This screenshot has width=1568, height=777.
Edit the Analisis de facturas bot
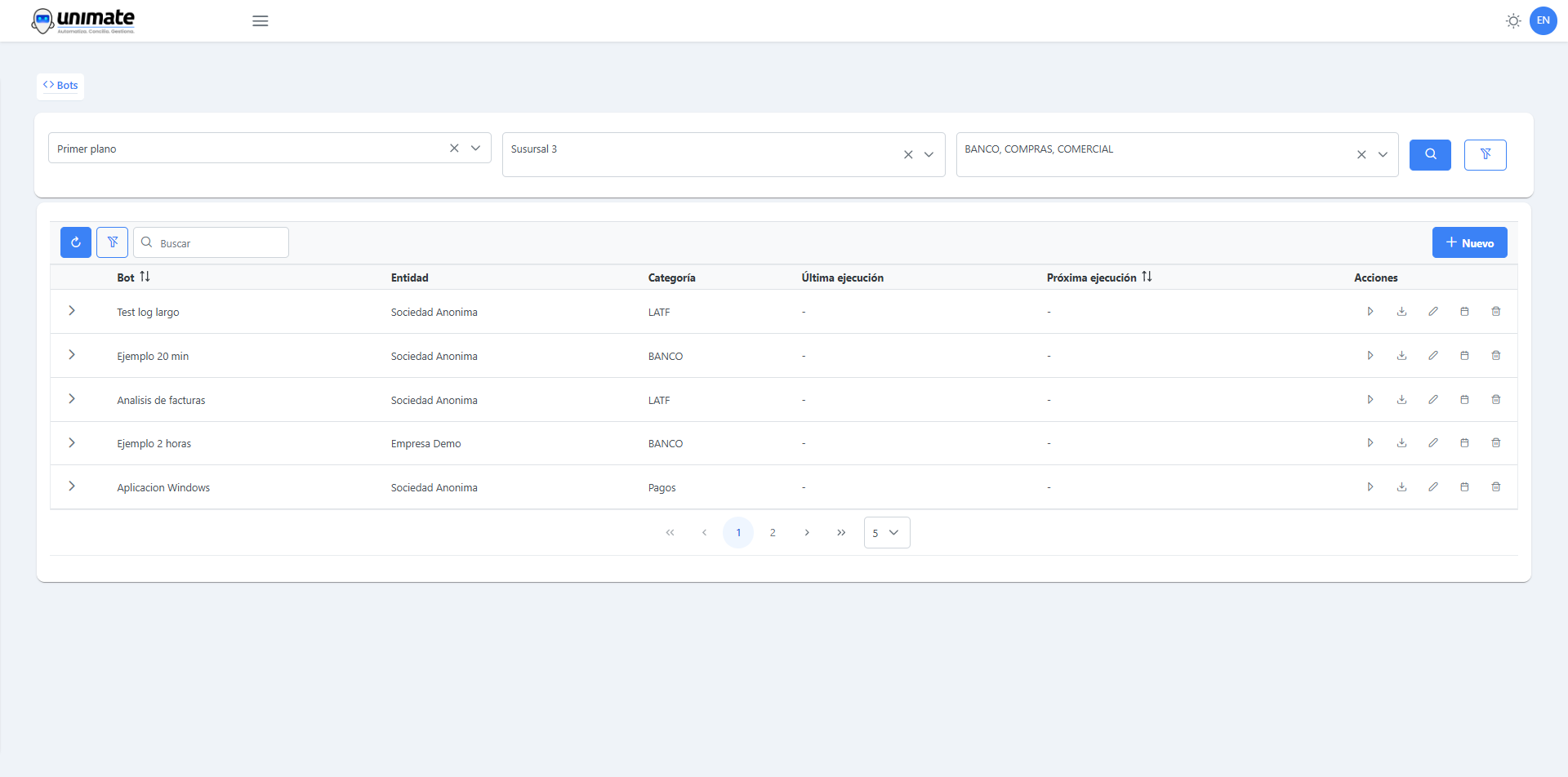pos(1433,400)
